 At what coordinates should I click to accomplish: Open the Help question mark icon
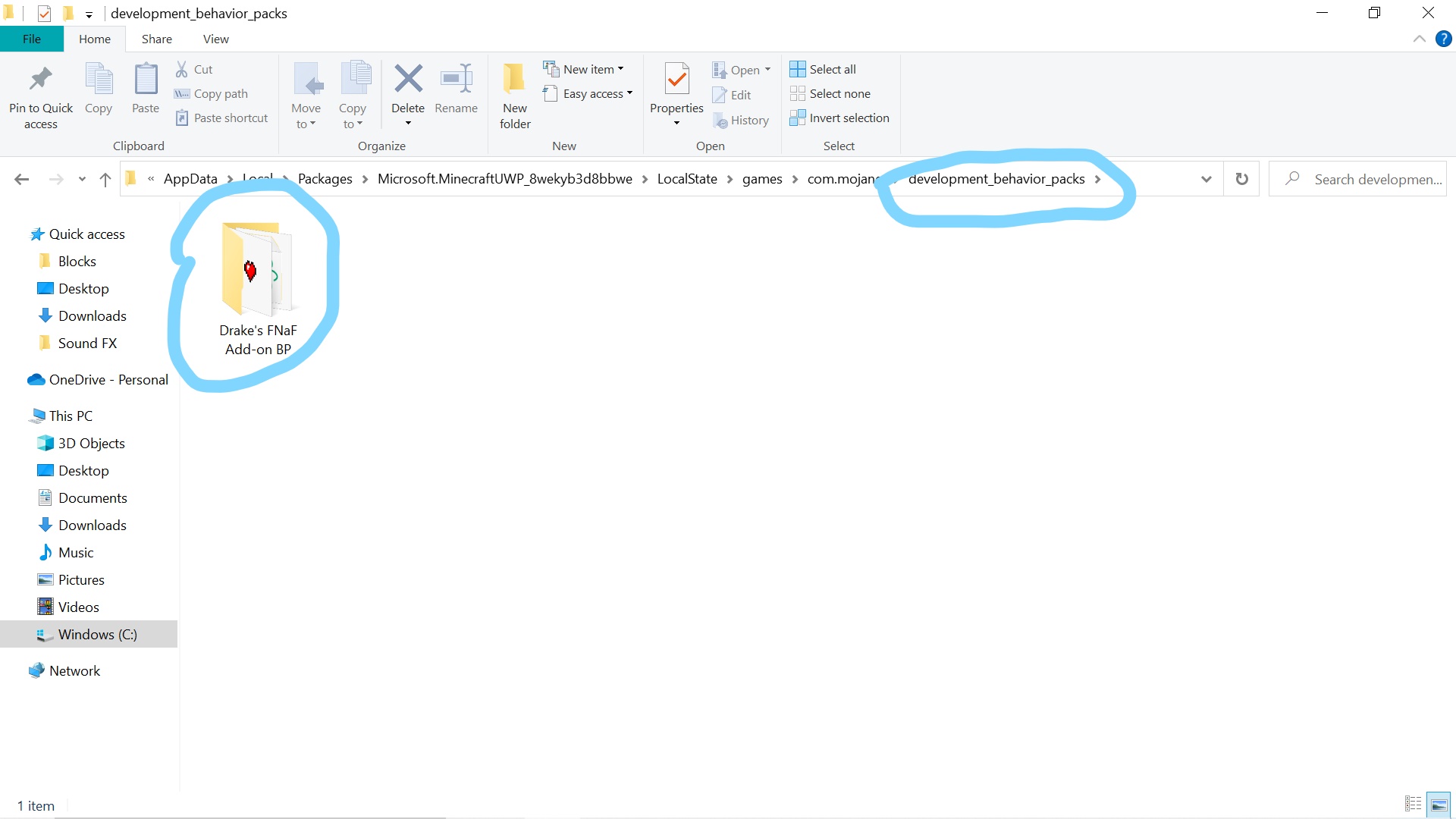coord(1443,39)
